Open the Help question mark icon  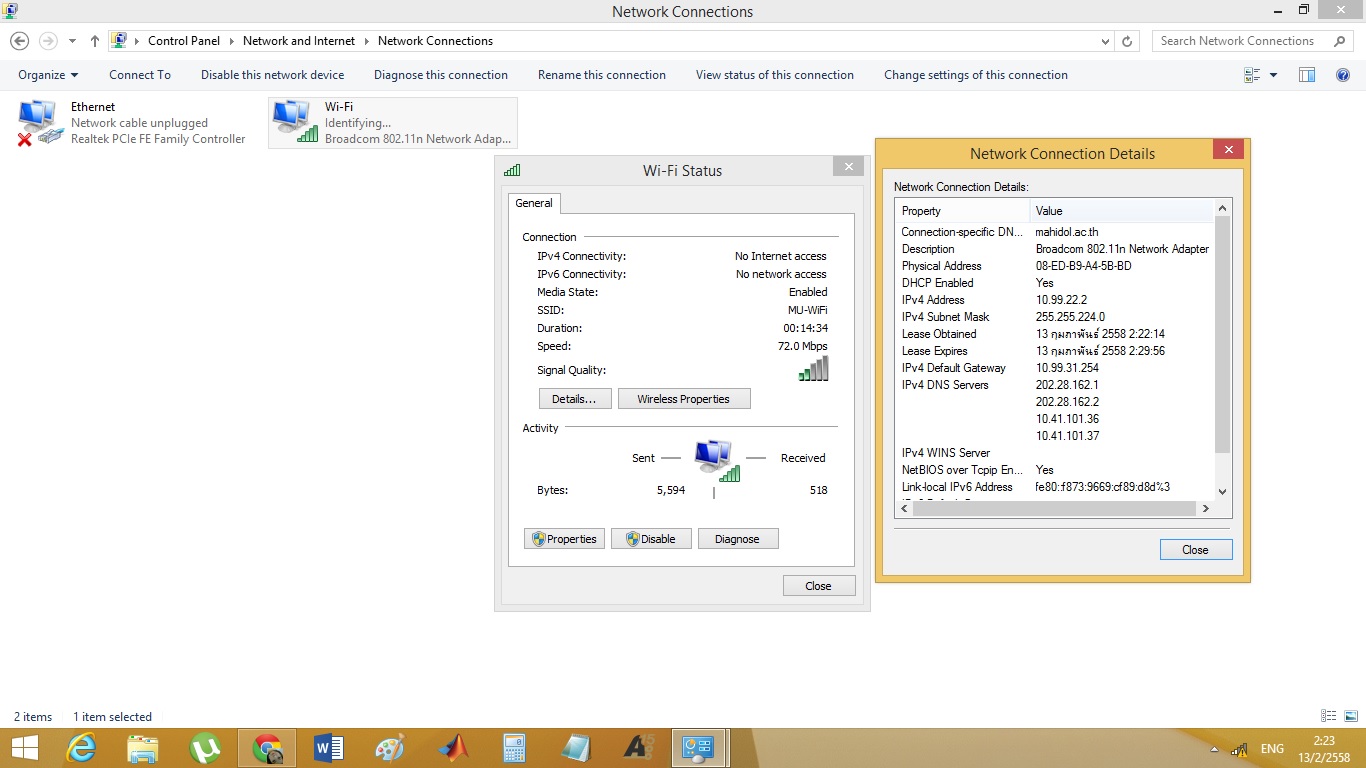click(x=1343, y=75)
